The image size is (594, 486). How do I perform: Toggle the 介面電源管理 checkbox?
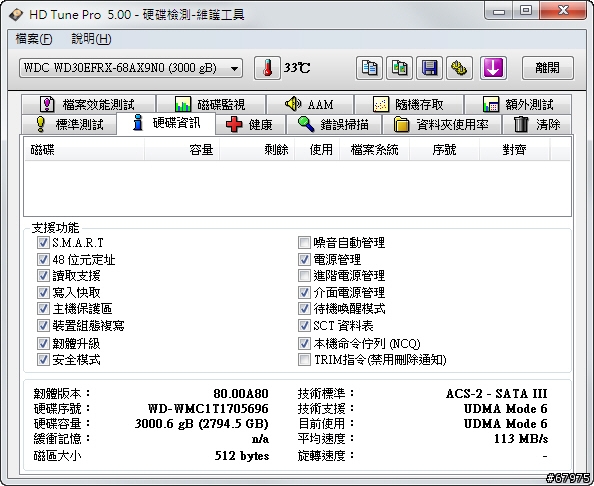tap(304, 292)
